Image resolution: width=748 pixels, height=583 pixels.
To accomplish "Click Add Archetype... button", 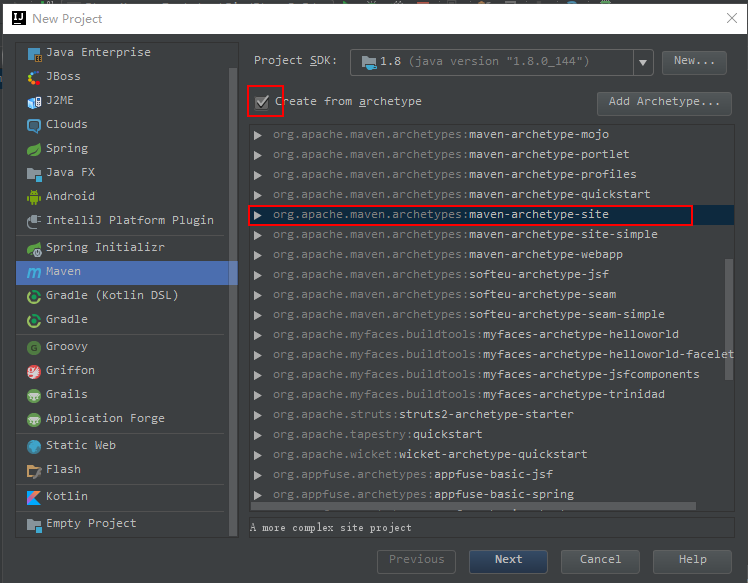I will tap(664, 103).
